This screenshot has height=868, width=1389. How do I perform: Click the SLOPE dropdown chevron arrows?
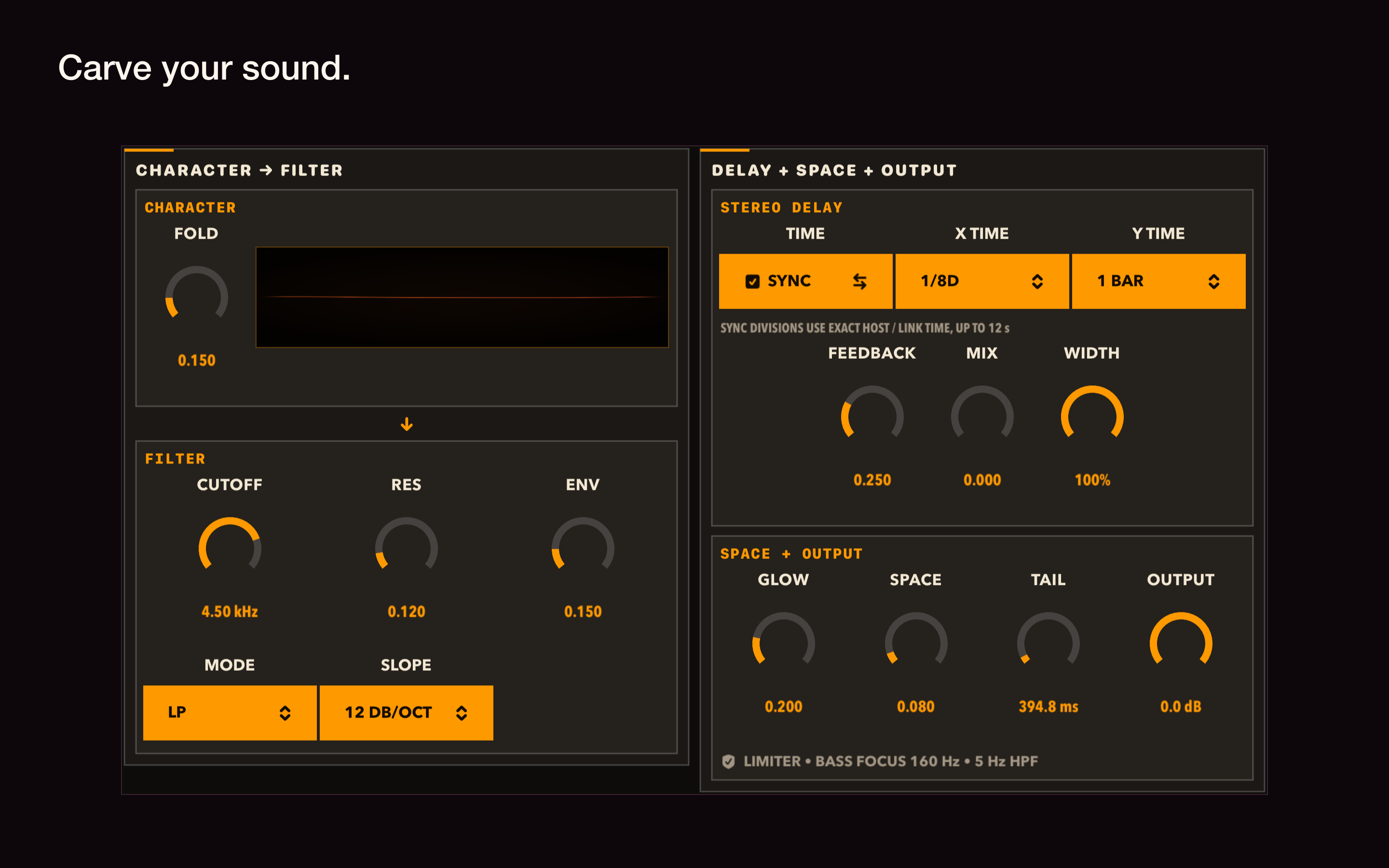point(462,713)
